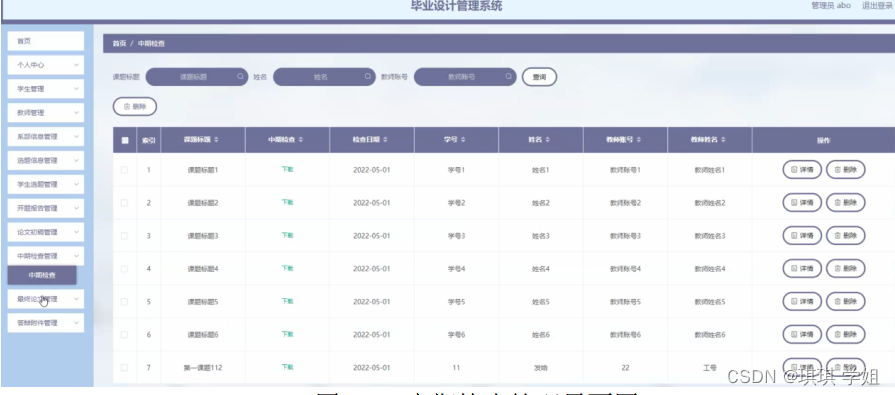895x395 pixels.
Task: Expand the 答辩附件管理 sidebar menu
Action: 46,323
